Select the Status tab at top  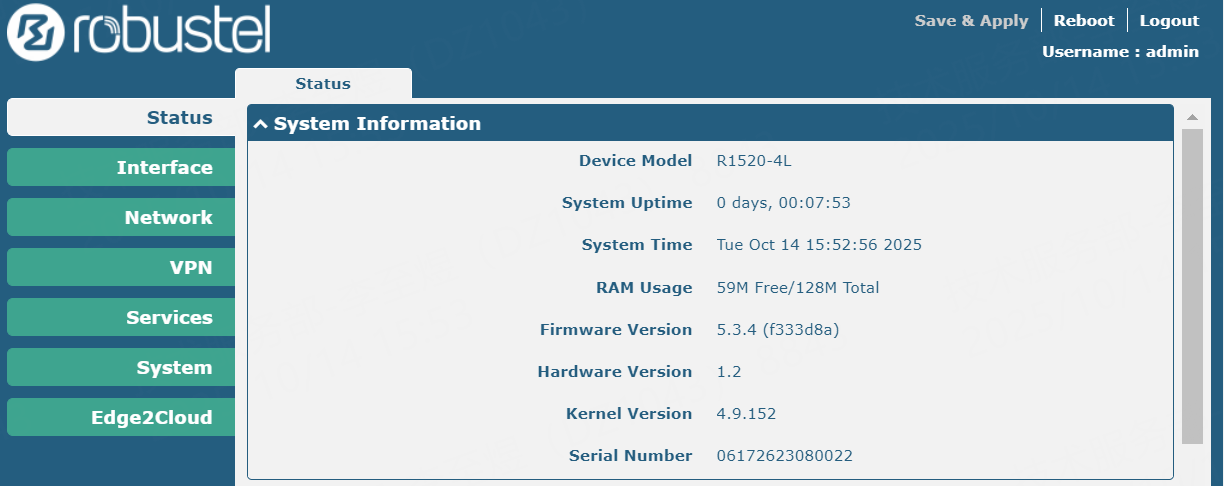(323, 84)
